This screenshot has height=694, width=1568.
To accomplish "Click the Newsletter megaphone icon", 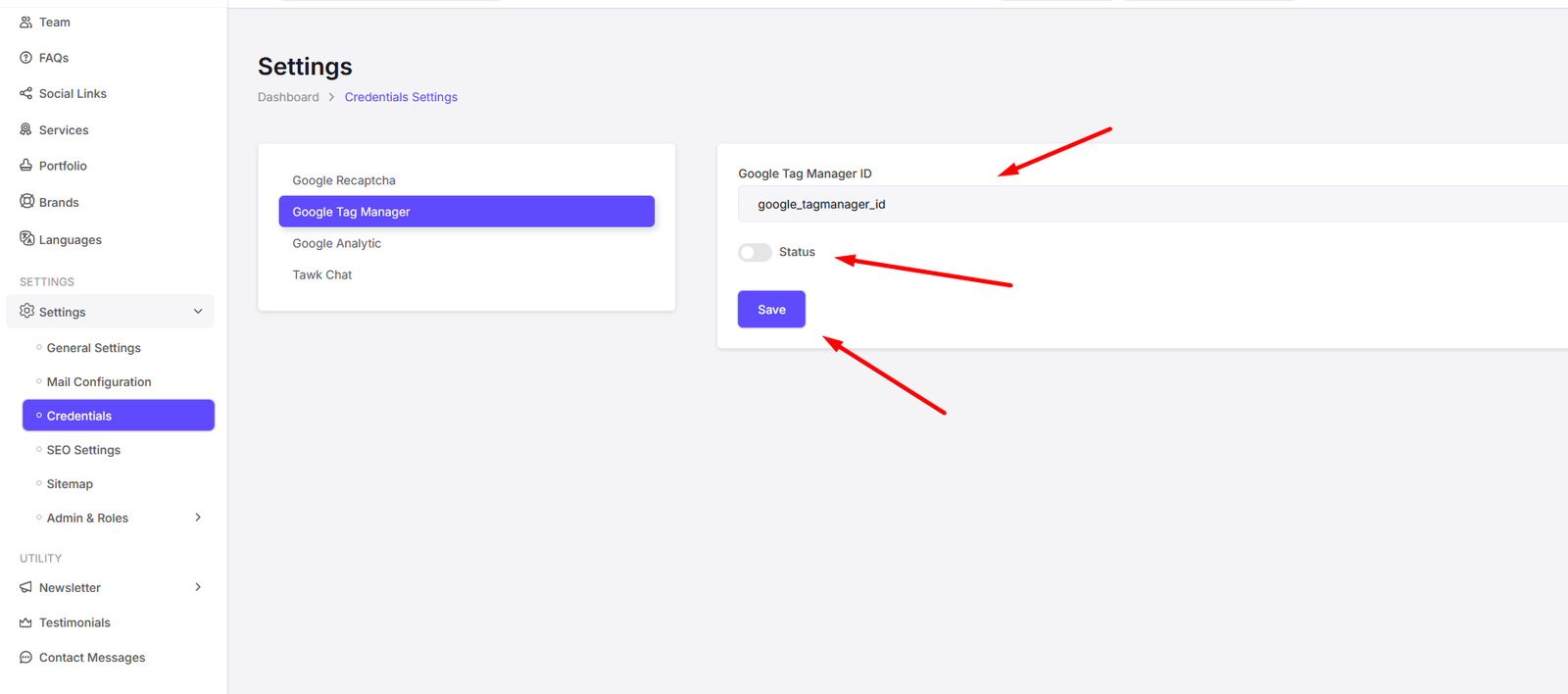I will 26,587.
